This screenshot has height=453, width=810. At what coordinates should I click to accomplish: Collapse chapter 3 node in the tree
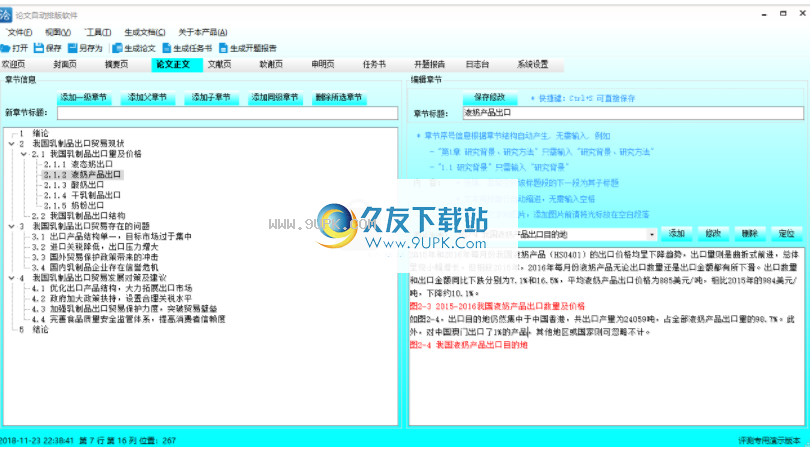pyautogui.click(x=11, y=226)
